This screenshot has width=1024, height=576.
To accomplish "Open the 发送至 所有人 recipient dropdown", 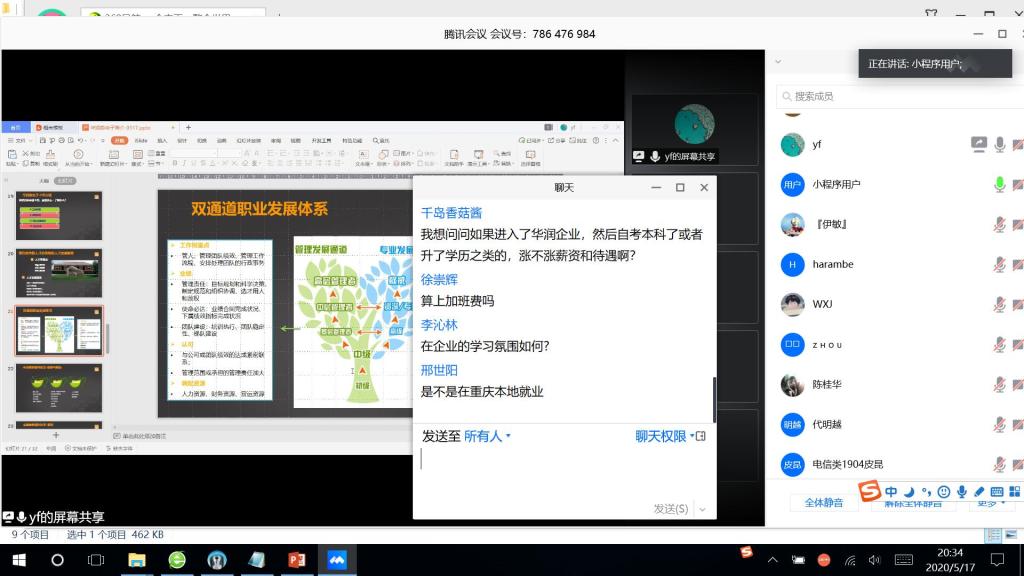I will [487, 436].
